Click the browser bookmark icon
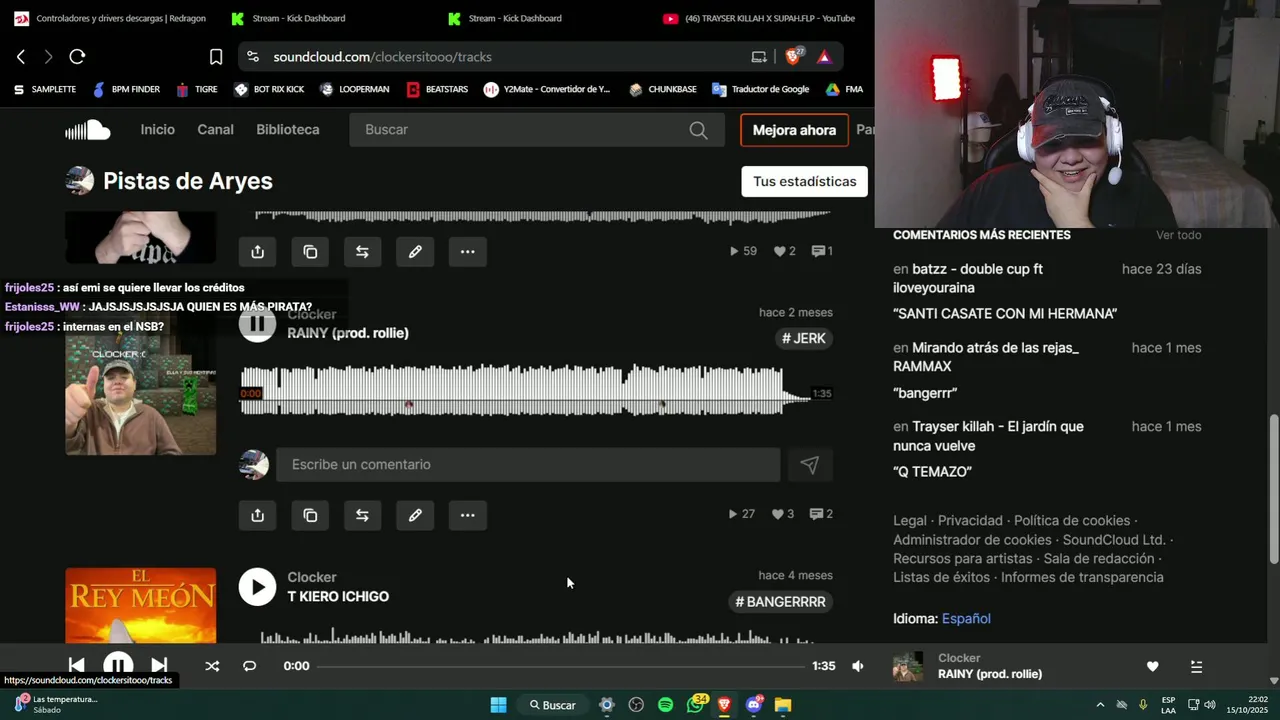This screenshot has width=1280, height=720. click(x=216, y=57)
